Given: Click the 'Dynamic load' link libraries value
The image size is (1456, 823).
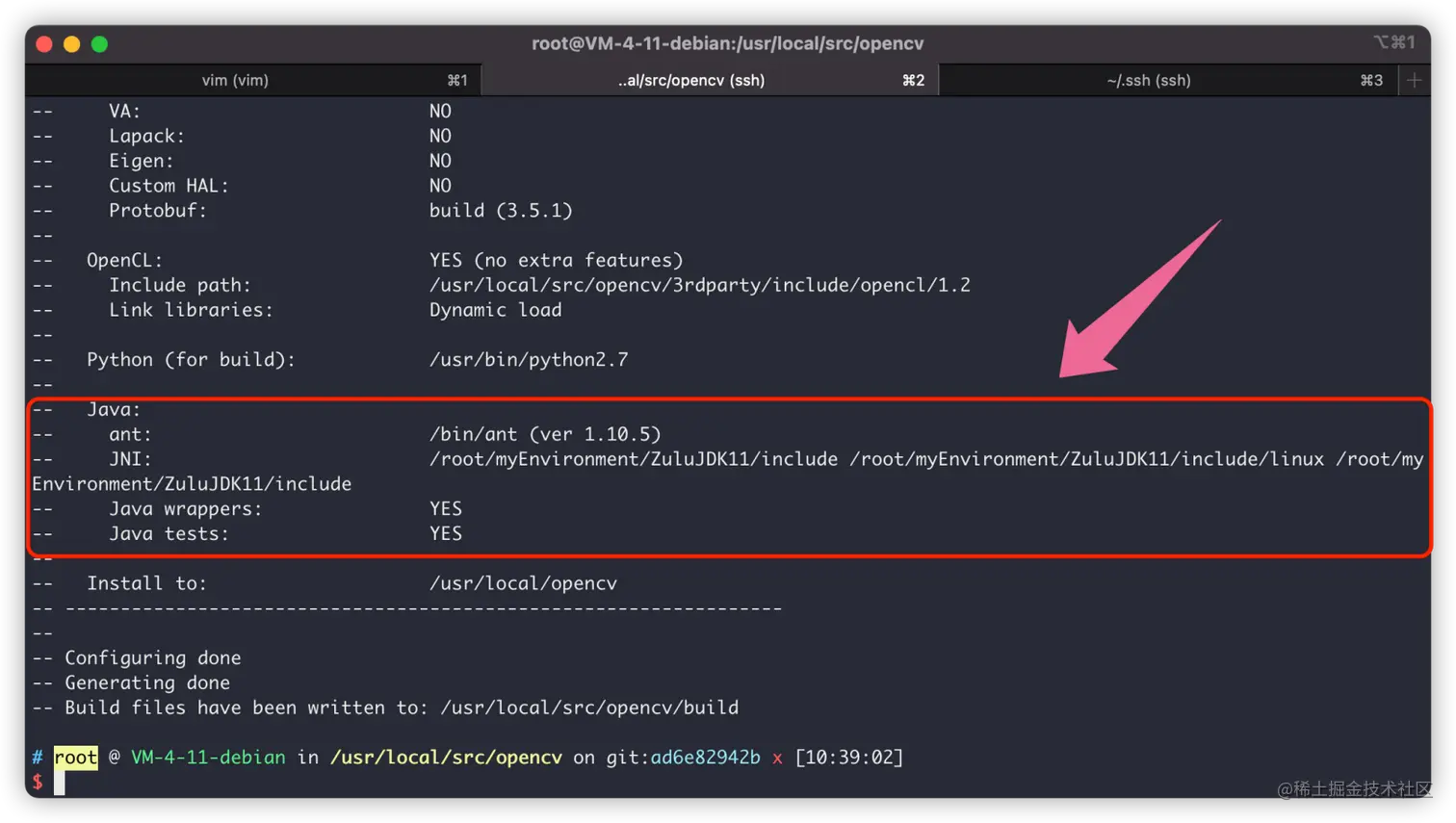Looking at the screenshot, I should [x=495, y=310].
